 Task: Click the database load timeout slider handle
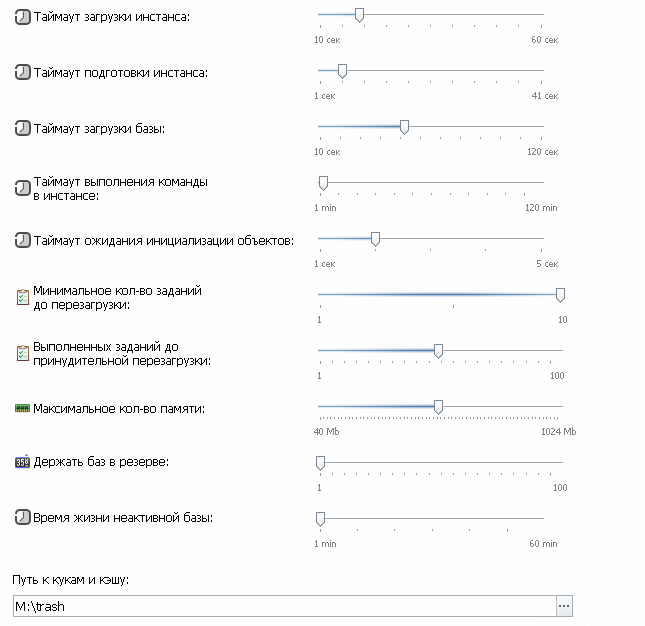pos(404,127)
